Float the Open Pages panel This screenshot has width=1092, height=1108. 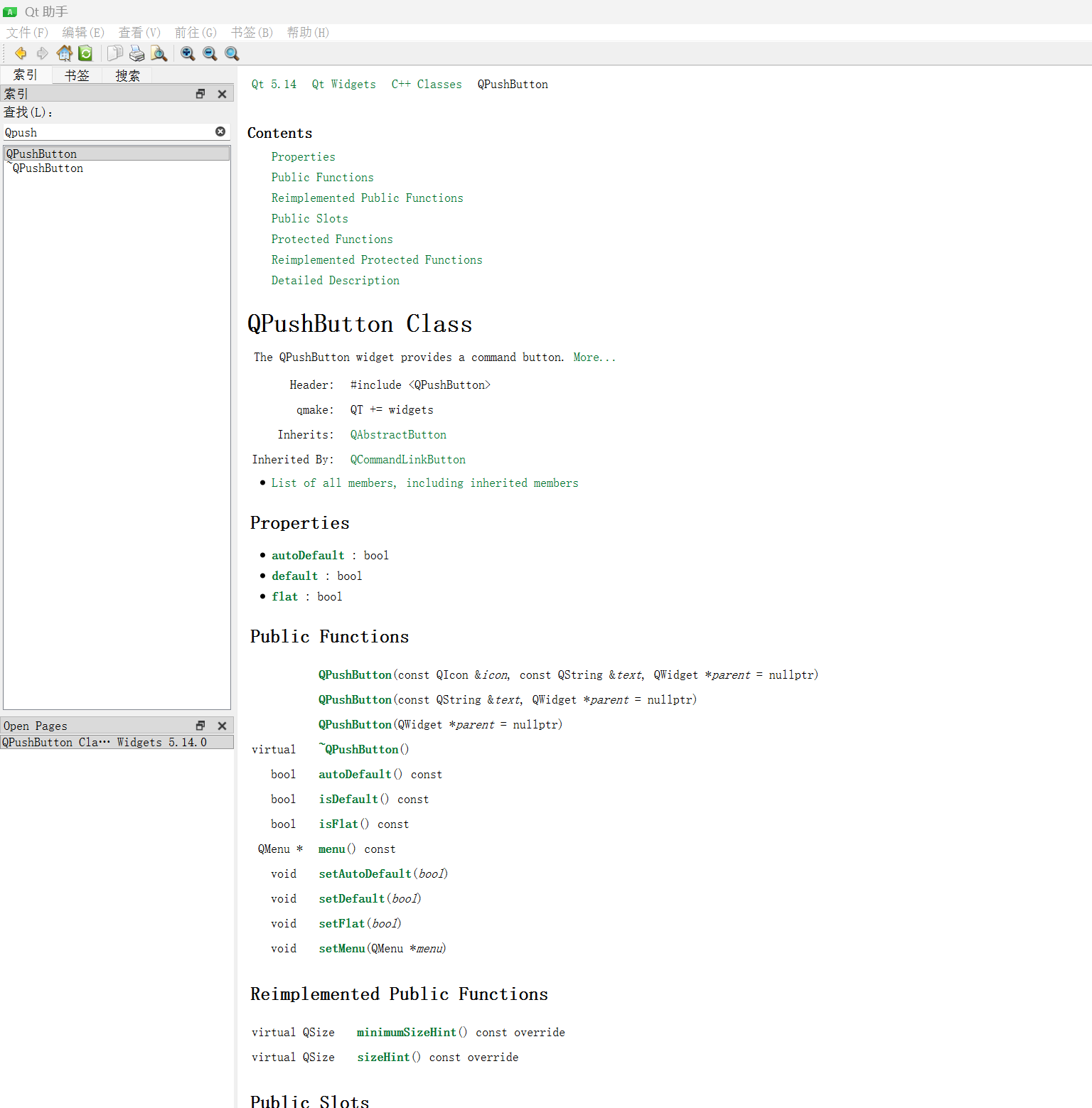200,726
